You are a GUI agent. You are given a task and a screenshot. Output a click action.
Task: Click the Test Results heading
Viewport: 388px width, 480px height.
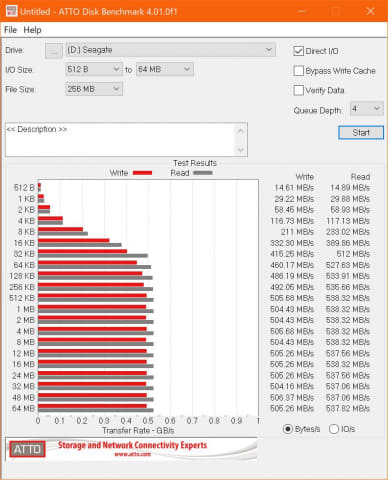pos(195,163)
